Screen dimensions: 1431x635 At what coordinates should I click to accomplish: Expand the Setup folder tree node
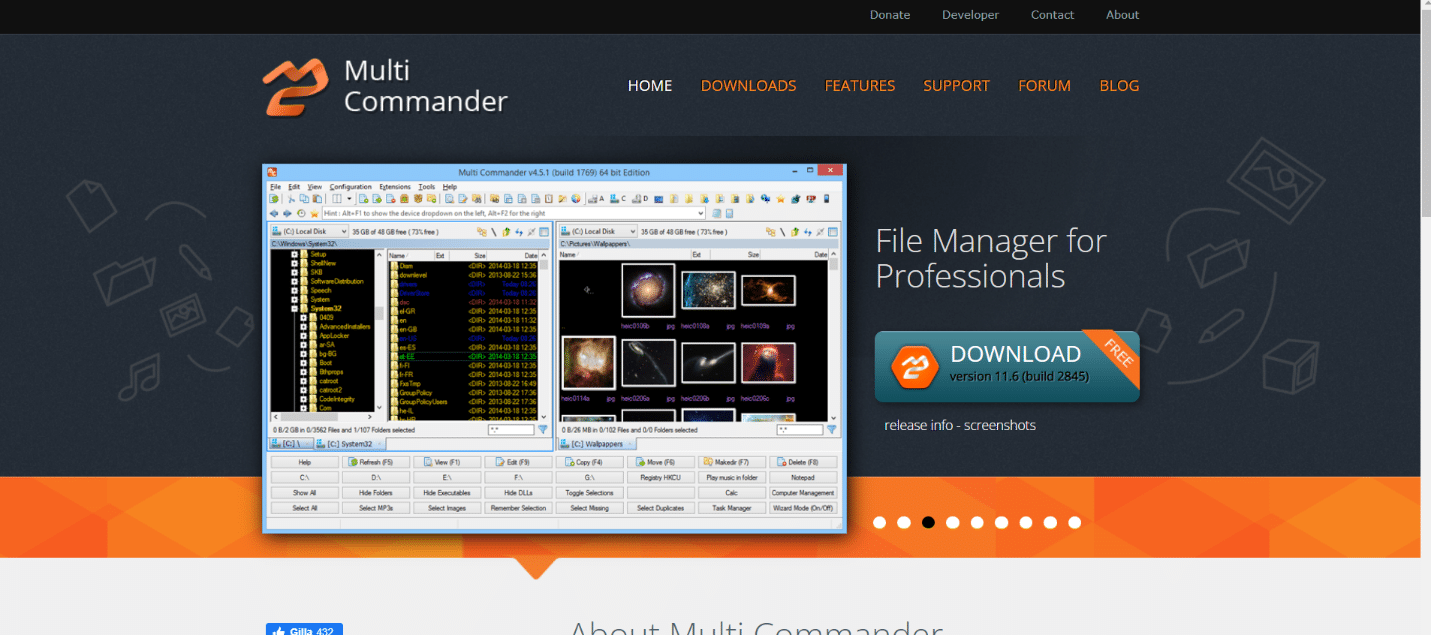(x=294, y=254)
